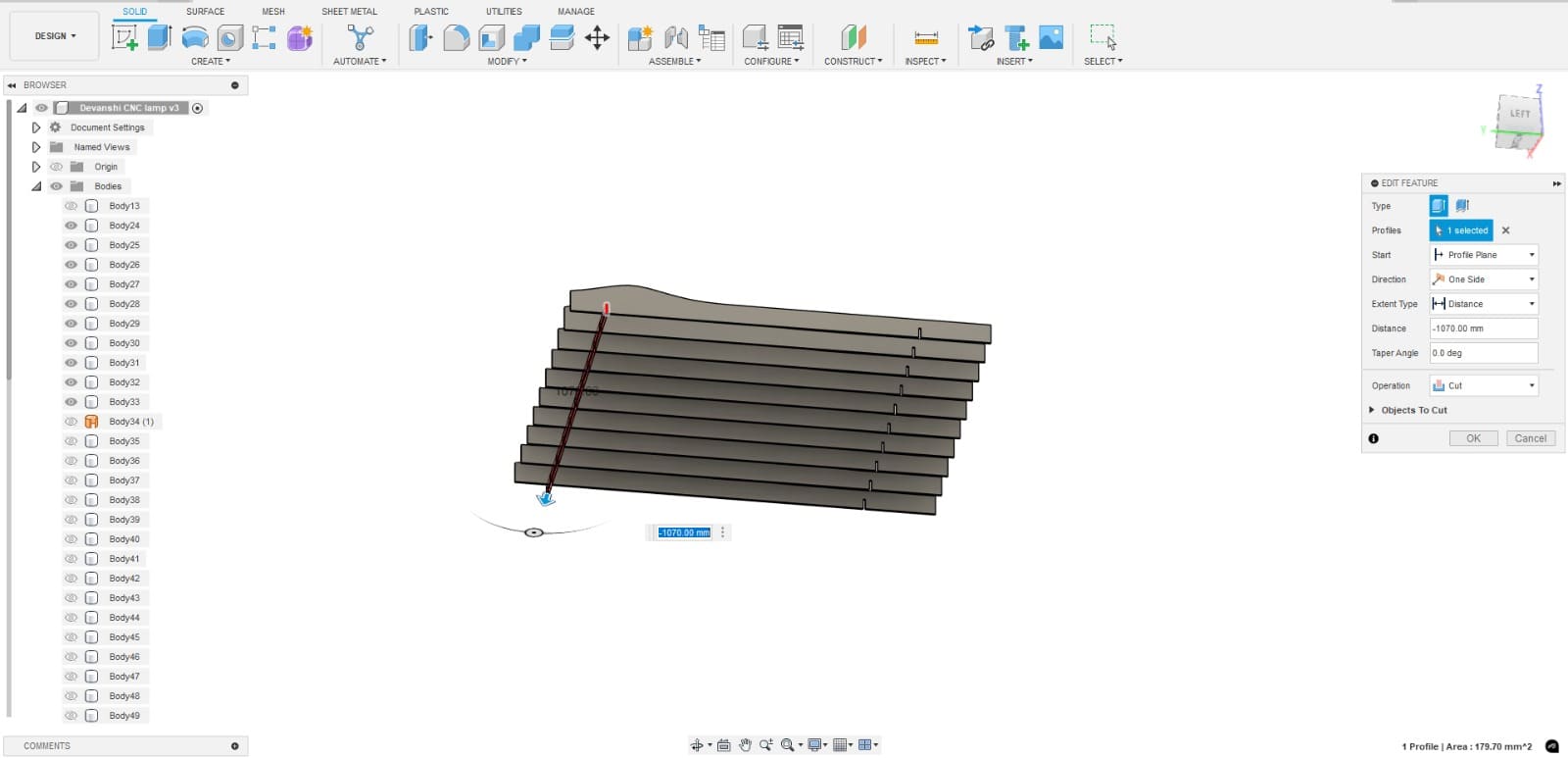
Task: Collapse the Bodies folder
Action: pos(36,186)
